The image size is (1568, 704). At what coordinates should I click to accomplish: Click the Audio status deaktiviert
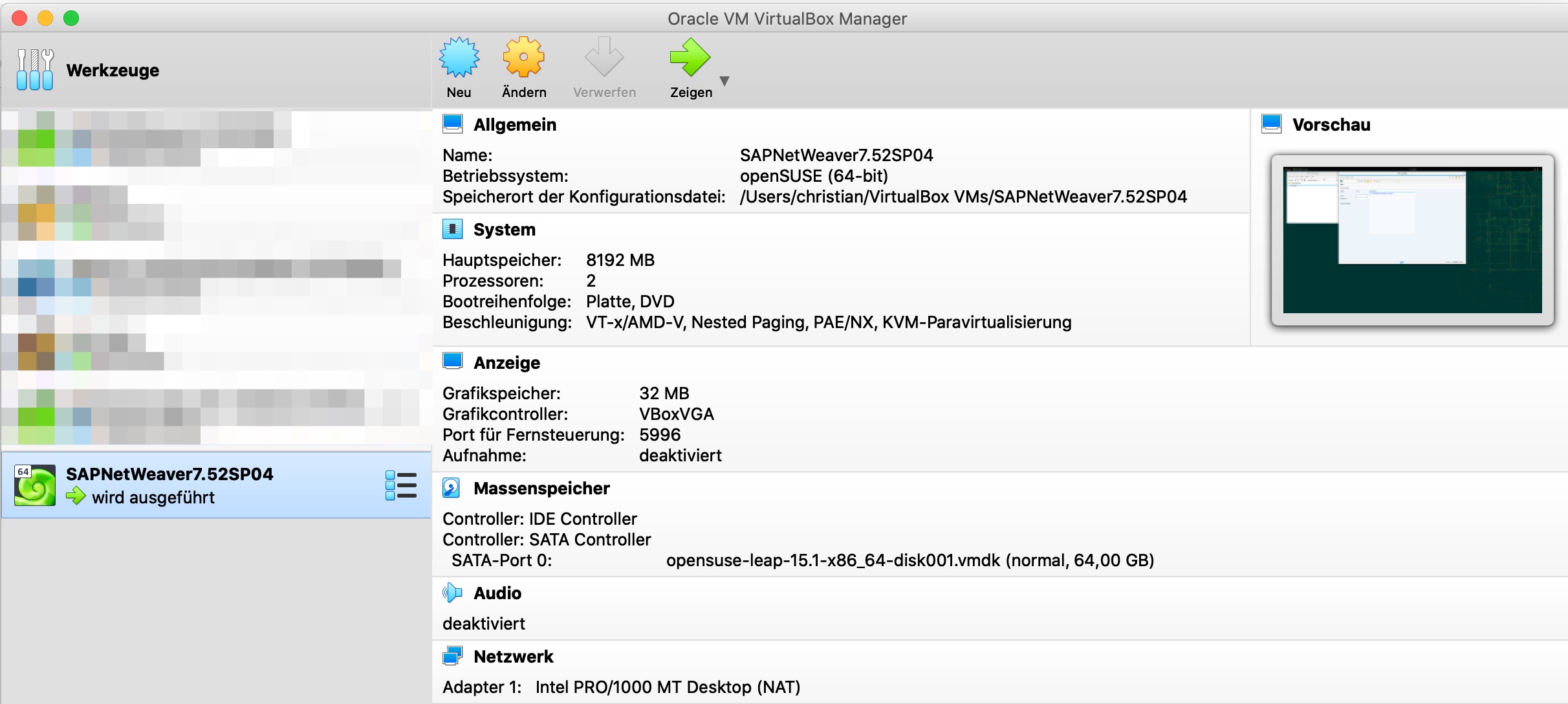[484, 624]
